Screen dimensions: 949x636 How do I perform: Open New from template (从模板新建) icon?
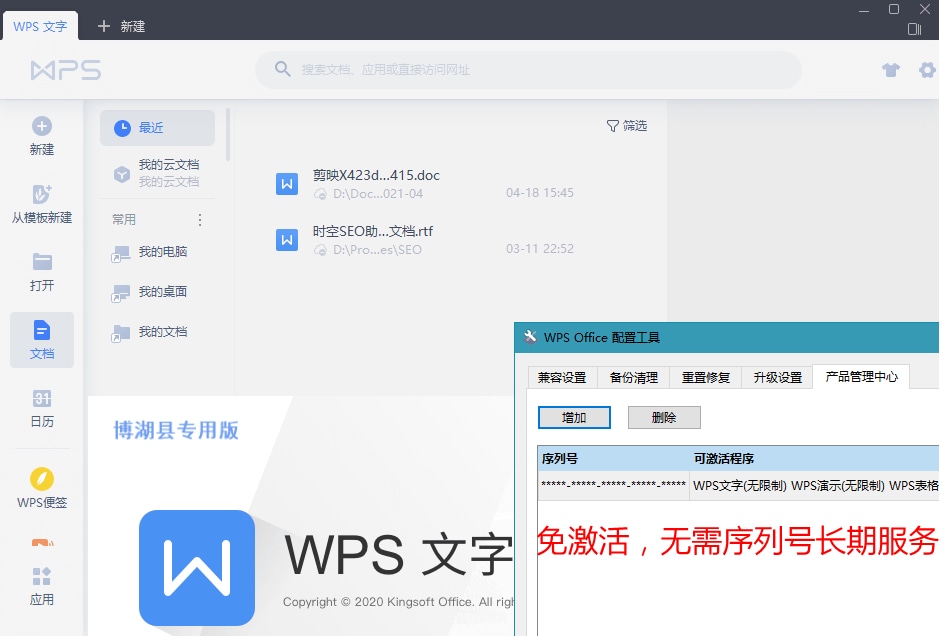coord(42,194)
